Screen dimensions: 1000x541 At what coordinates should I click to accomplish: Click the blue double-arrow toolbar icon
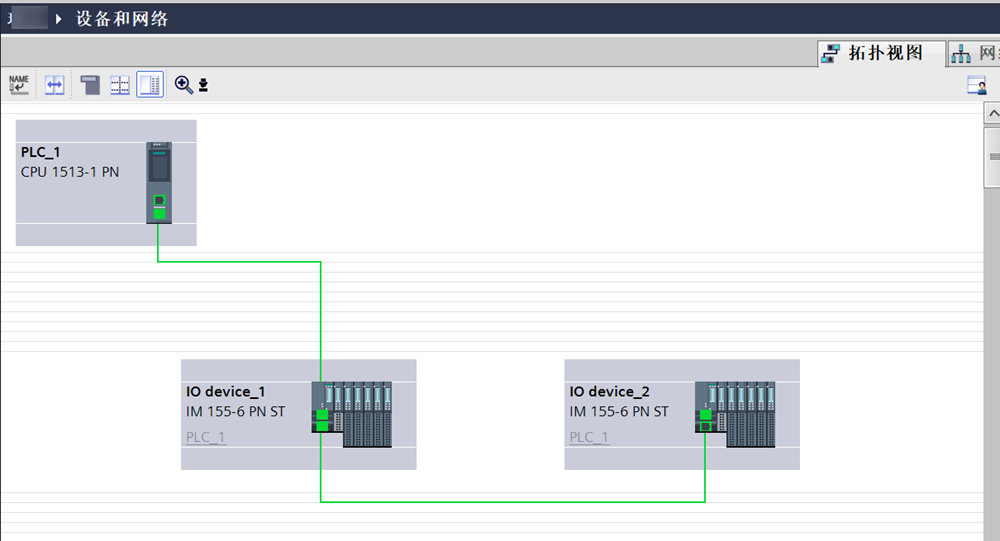[x=55, y=85]
